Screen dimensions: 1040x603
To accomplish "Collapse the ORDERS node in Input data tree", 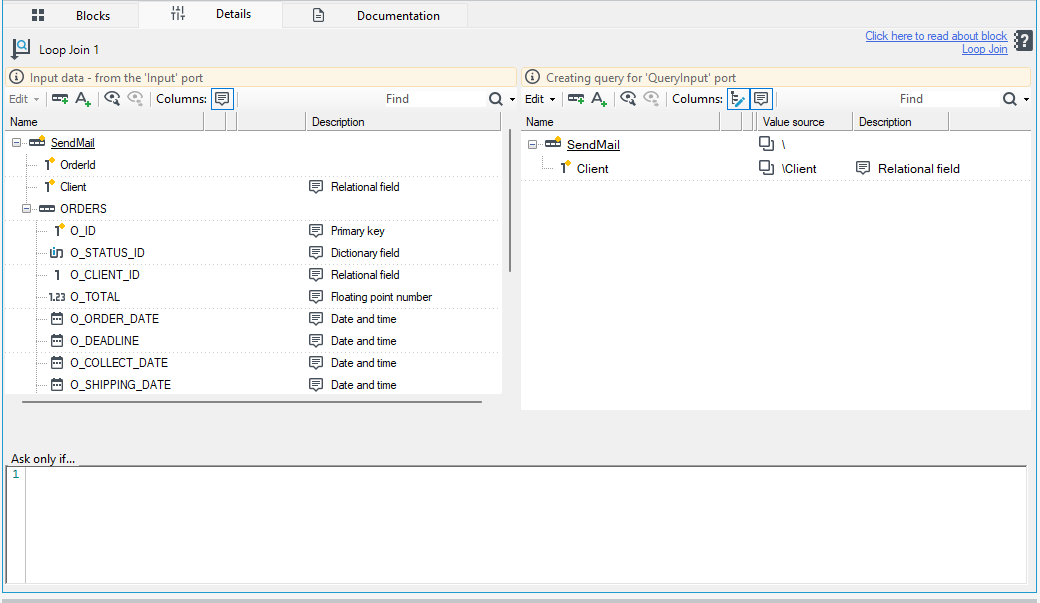I will pos(26,208).
